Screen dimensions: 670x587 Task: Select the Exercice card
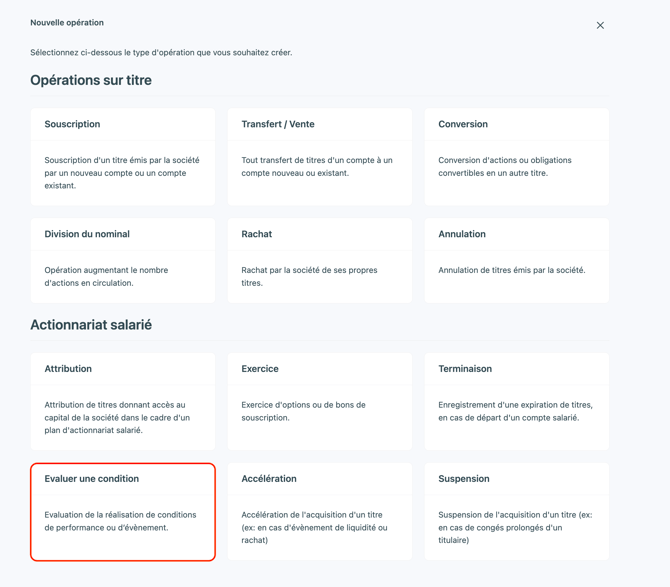coord(320,402)
